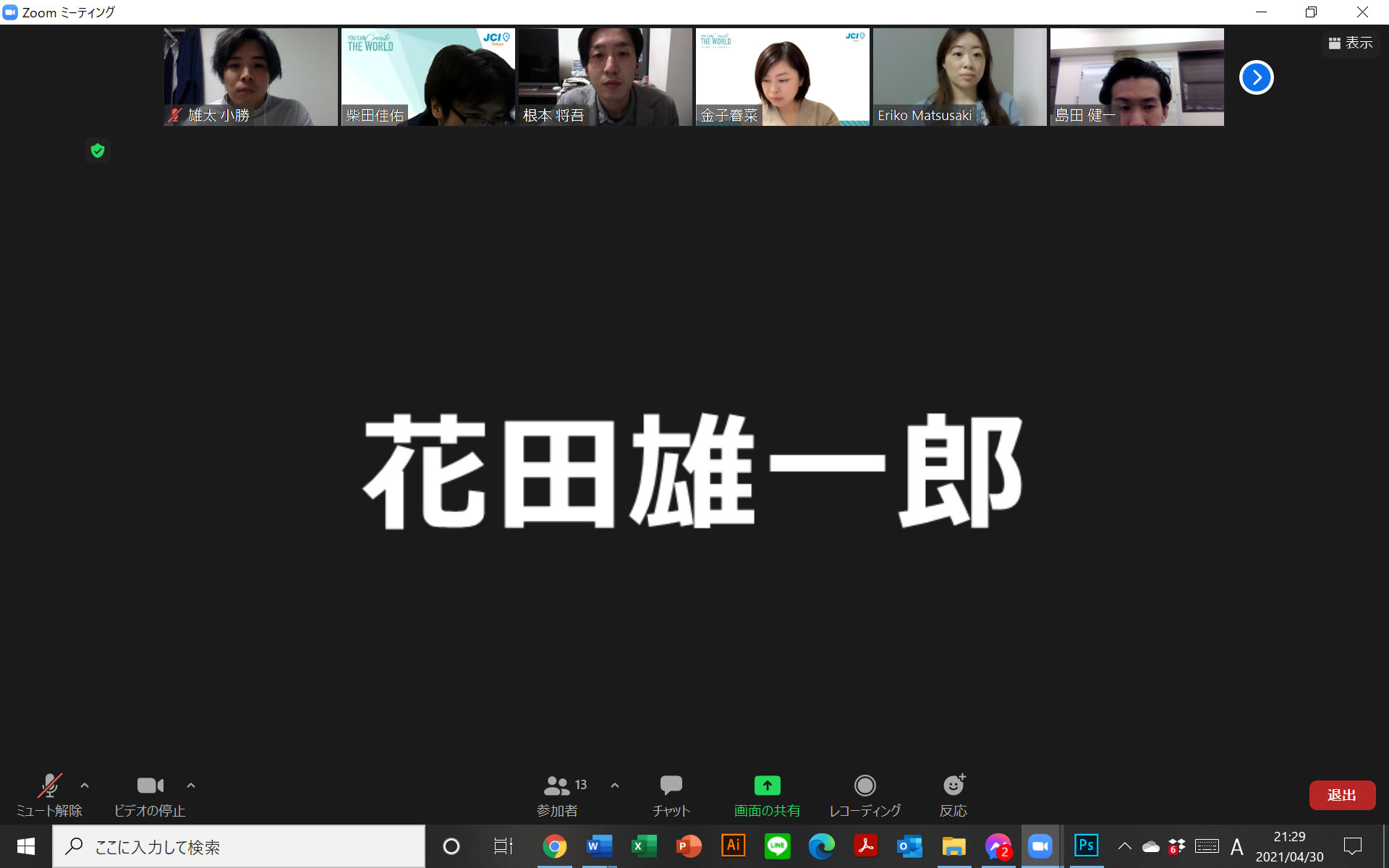Toggle the IME input mode indicator A
The width and height of the screenshot is (1389, 868).
tap(1236, 846)
